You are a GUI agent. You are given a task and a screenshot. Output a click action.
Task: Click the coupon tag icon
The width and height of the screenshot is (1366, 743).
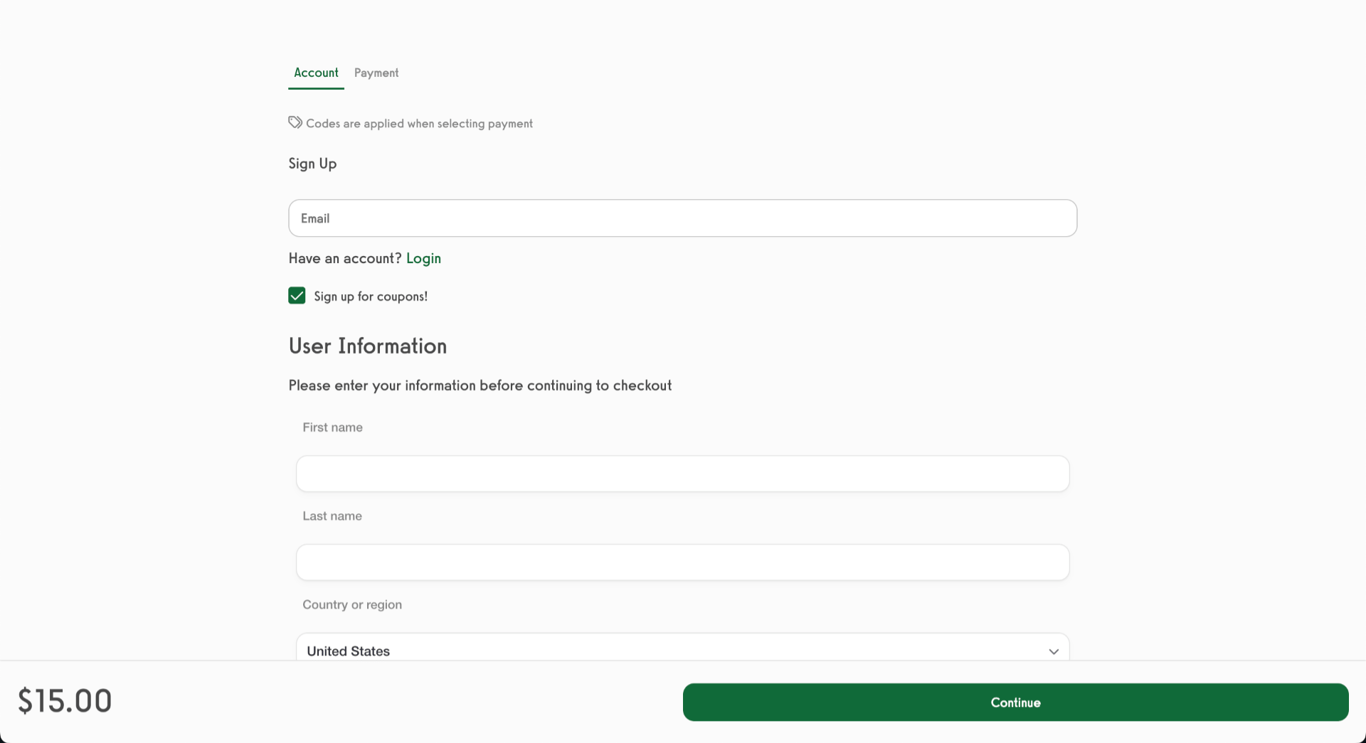(x=295, y=123)
